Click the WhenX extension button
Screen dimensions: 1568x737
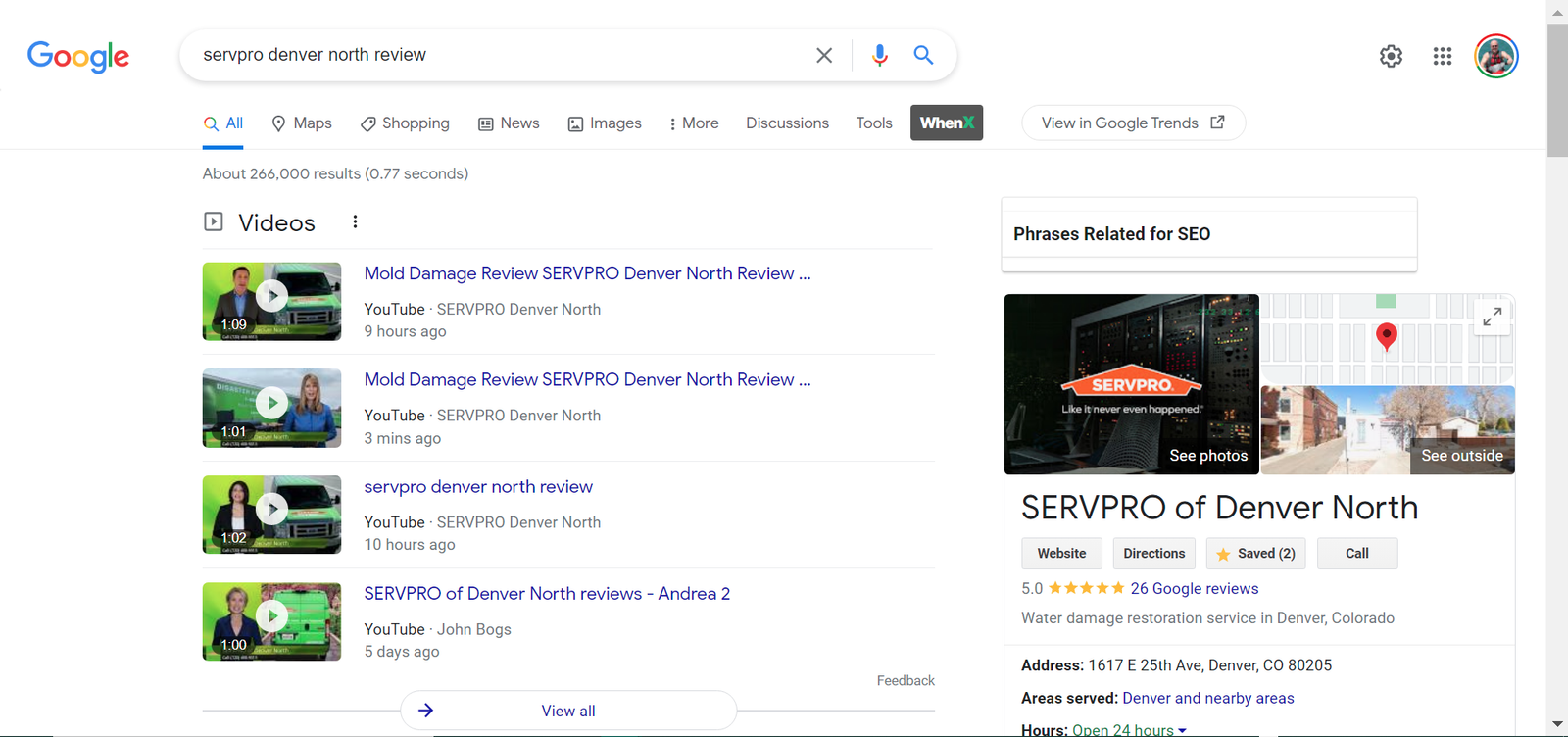[947, 123]
